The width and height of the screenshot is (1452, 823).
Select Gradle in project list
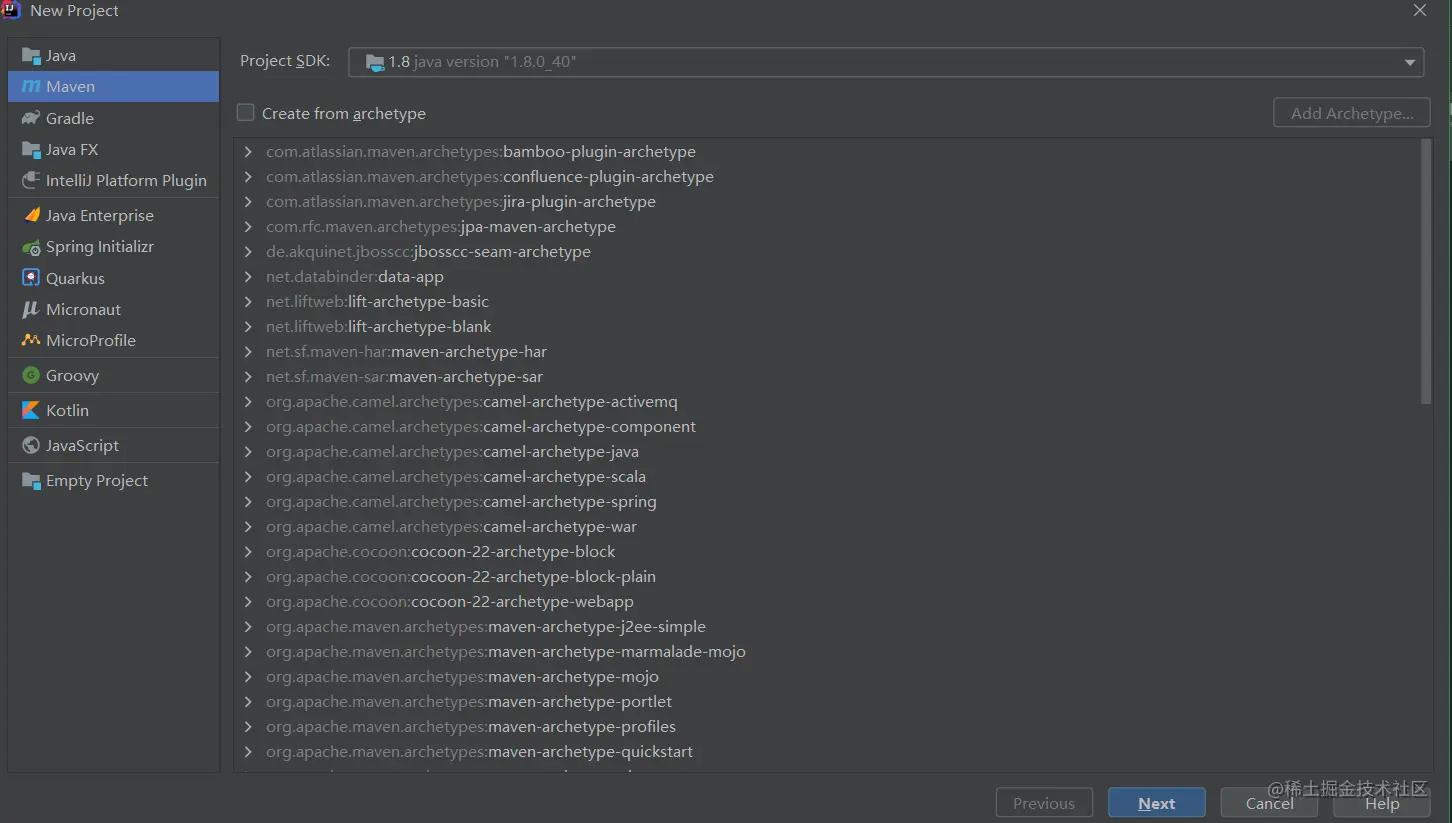[113, 118]
